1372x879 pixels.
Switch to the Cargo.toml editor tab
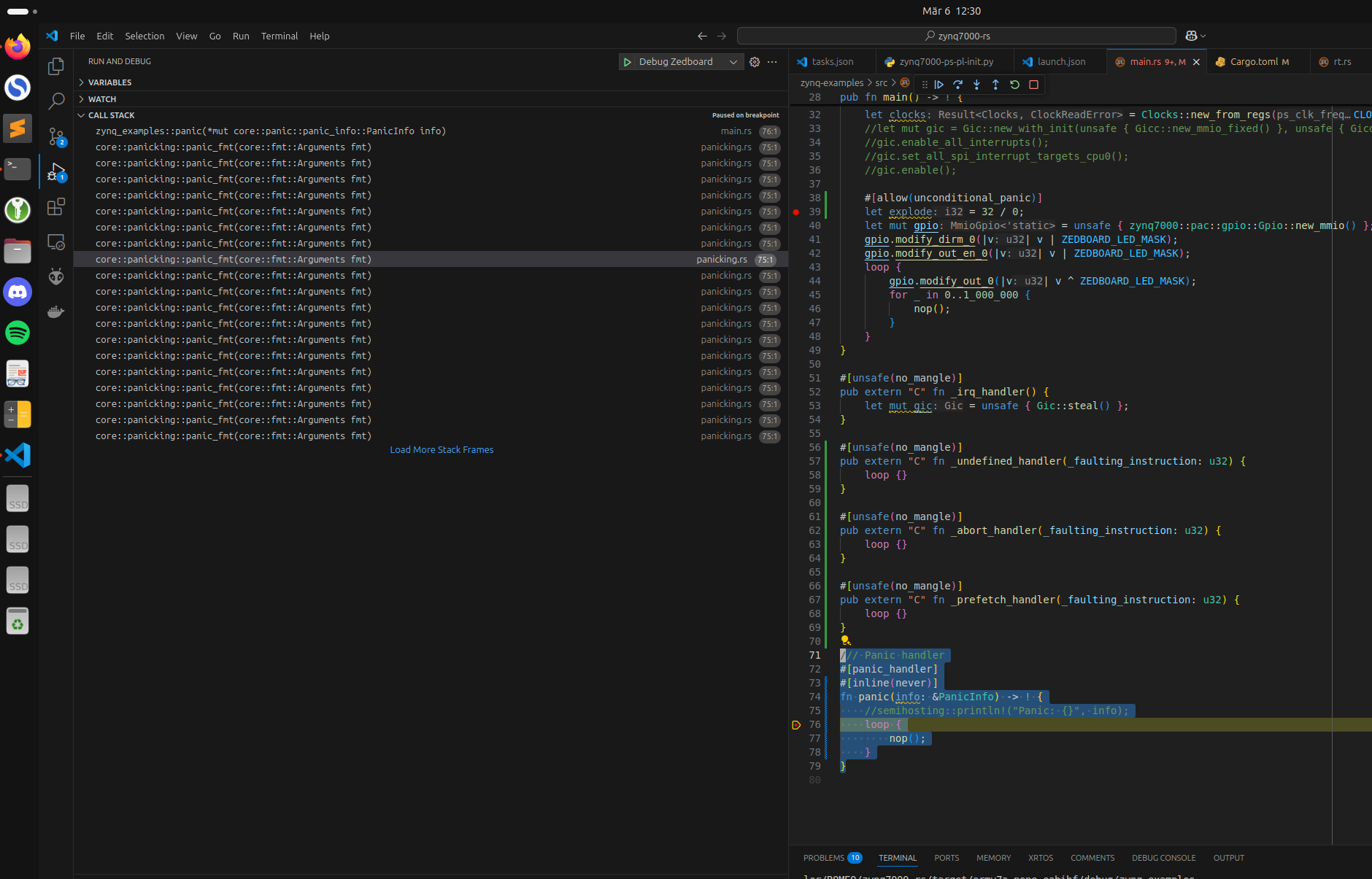click(x=1253, y=62)
